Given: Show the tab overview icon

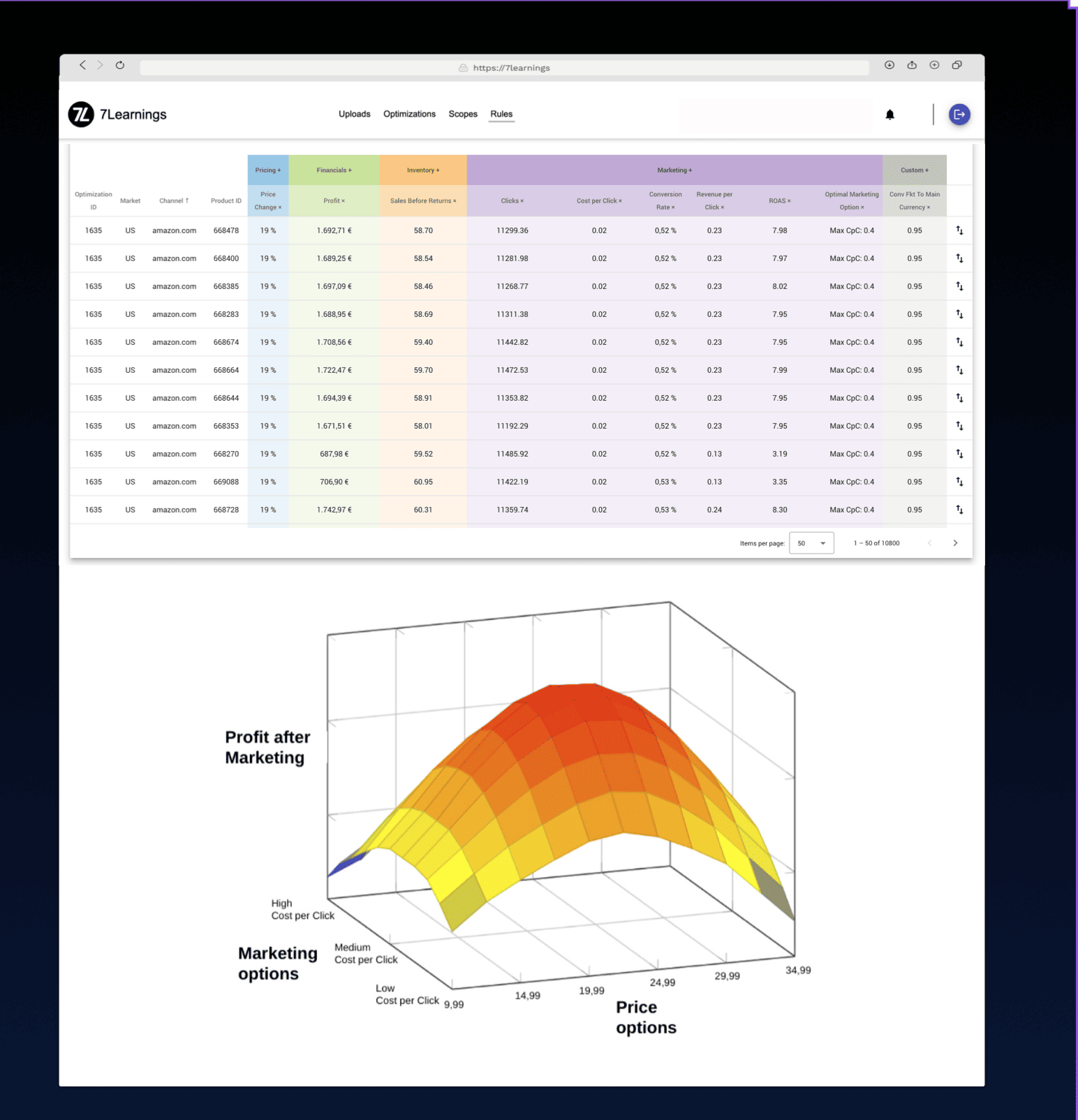Looking at the screenshot, I should pos(957,65).
